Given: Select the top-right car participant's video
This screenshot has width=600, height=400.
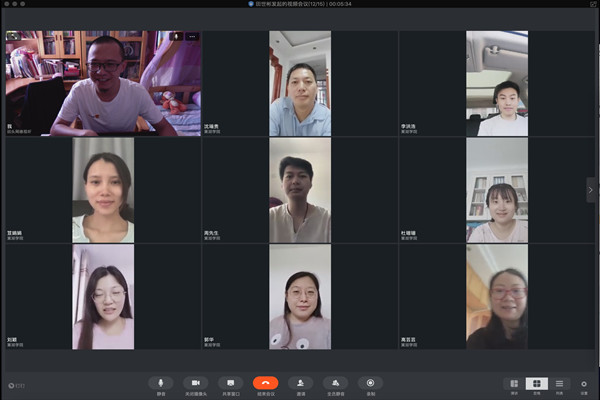Looking at the screenshot, I should click(x=496, y=84).
